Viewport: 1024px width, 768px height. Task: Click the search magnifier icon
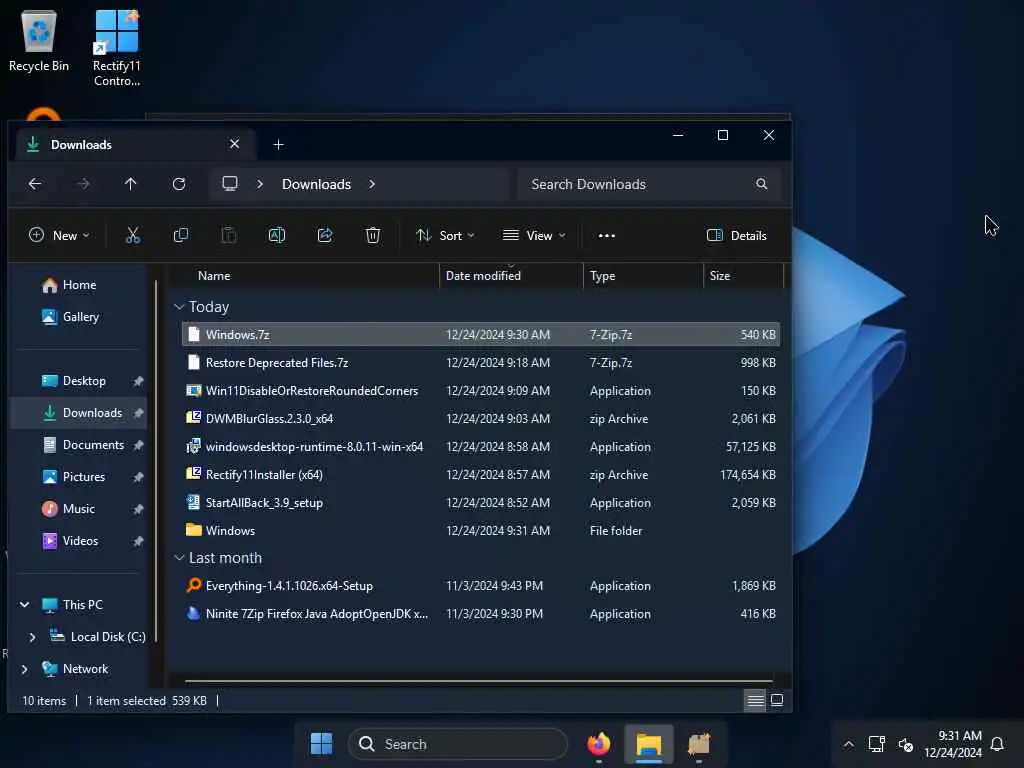[x=761, y=184]
